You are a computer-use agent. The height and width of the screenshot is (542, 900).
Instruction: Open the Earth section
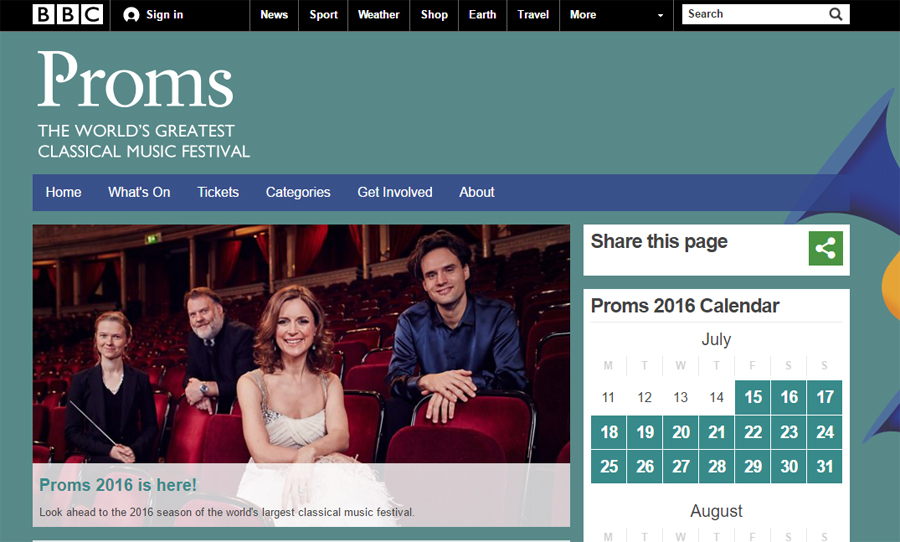pos(482,15)
